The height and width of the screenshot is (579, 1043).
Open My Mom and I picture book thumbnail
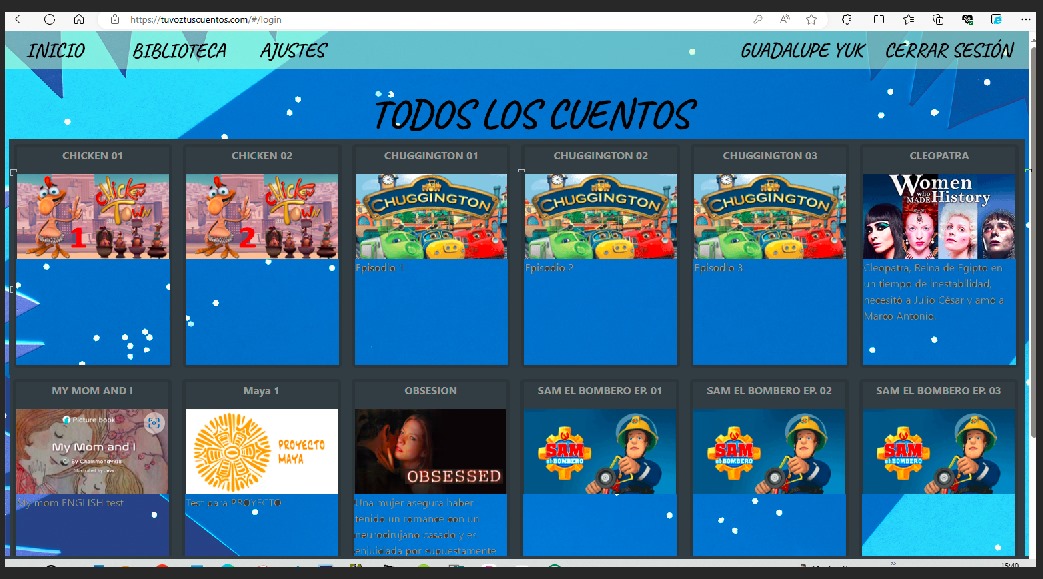(92, 451)
